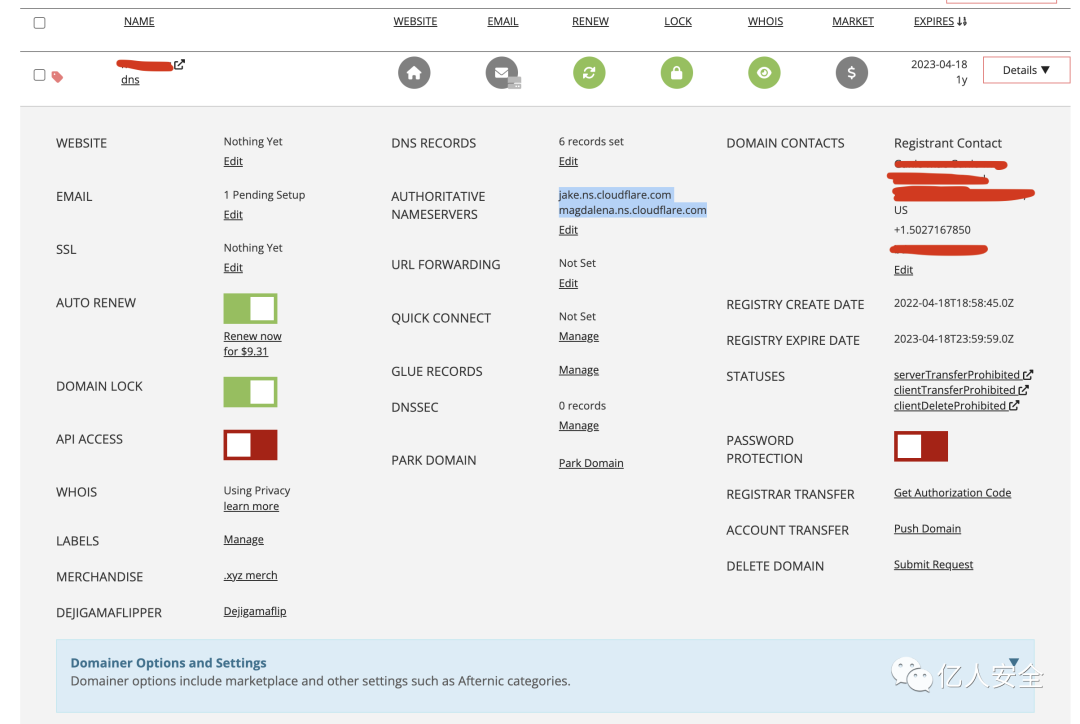Image resolution: width=1080 pixels, height=724 pixels.
Task: Collapse the Details dropdown button
Action: click(1026, 70)
